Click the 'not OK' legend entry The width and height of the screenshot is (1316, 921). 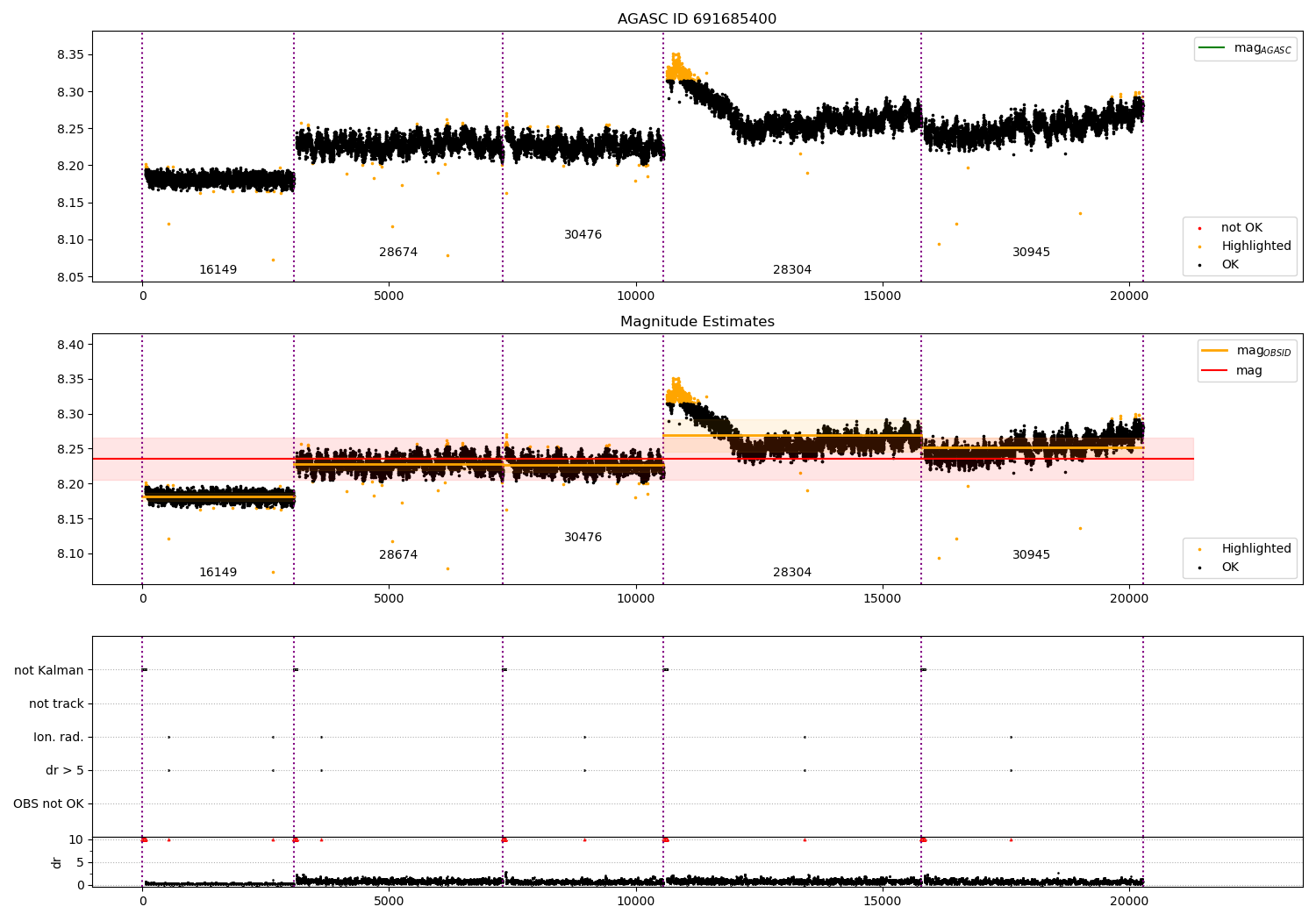point(1241,228)
